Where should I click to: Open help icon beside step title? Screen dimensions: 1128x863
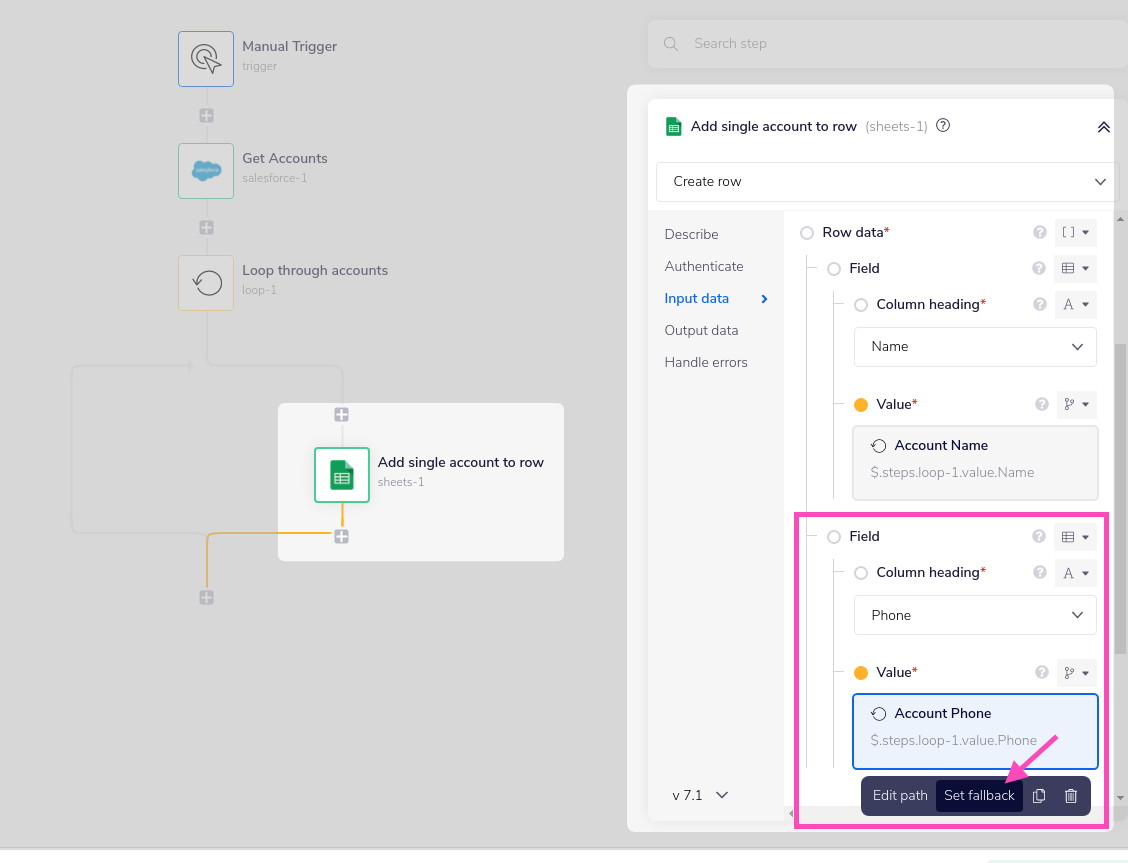pos(942,126)
